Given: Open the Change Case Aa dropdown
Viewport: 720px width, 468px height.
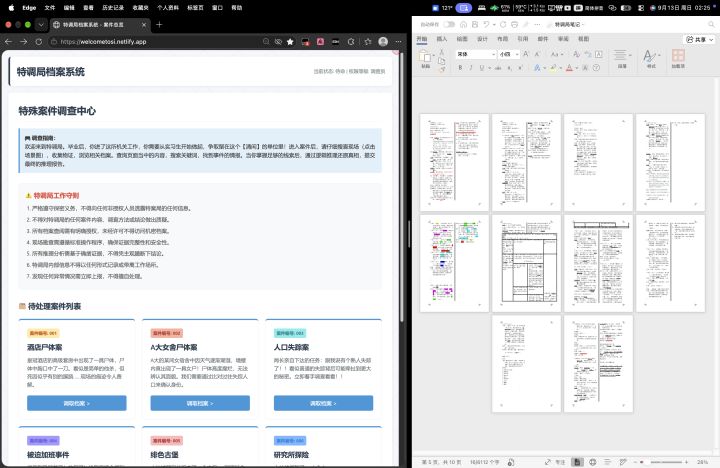Looking at the screenshot, I should 557,54.
